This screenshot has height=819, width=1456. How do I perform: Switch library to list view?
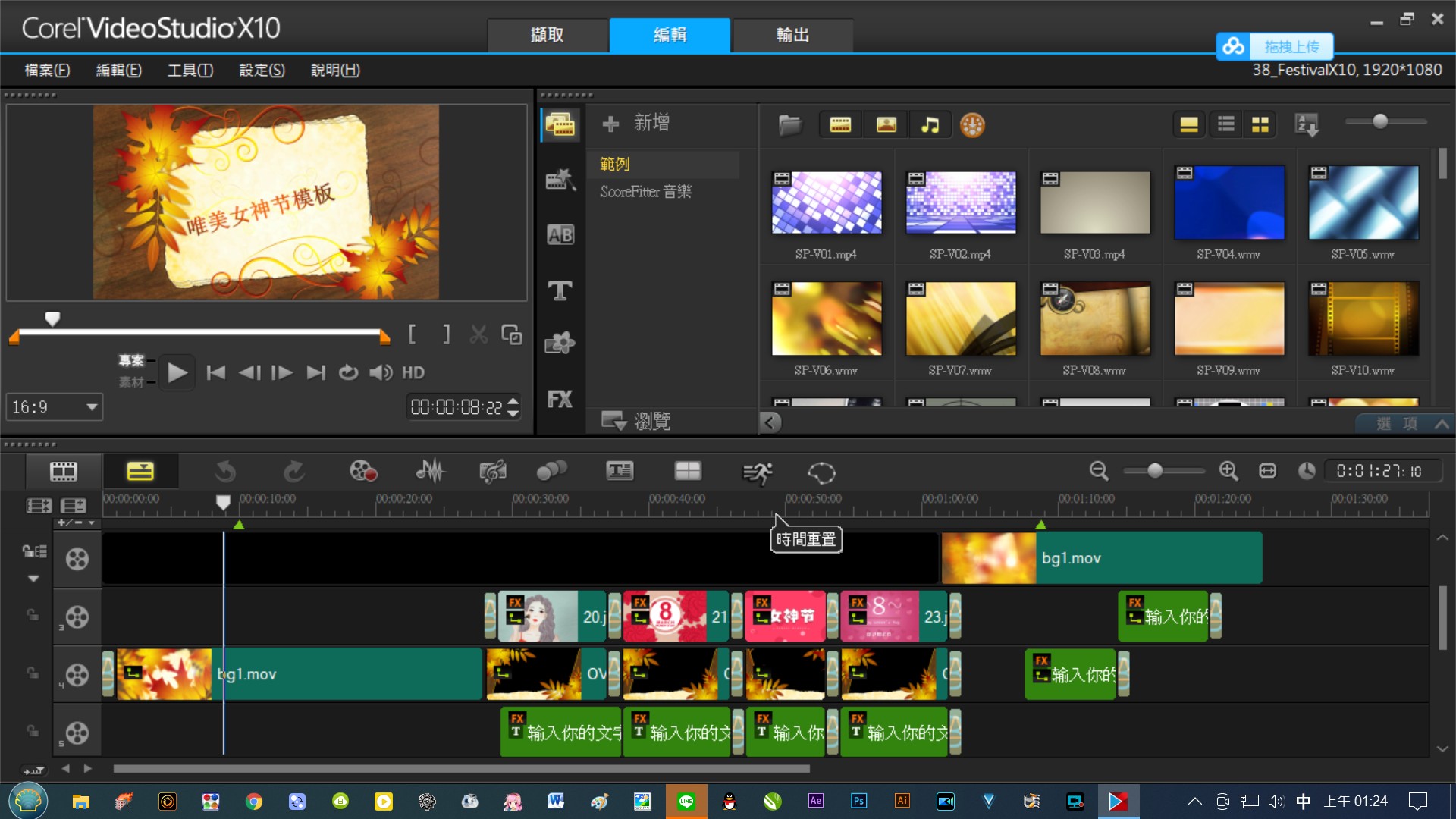point(1225,125)
